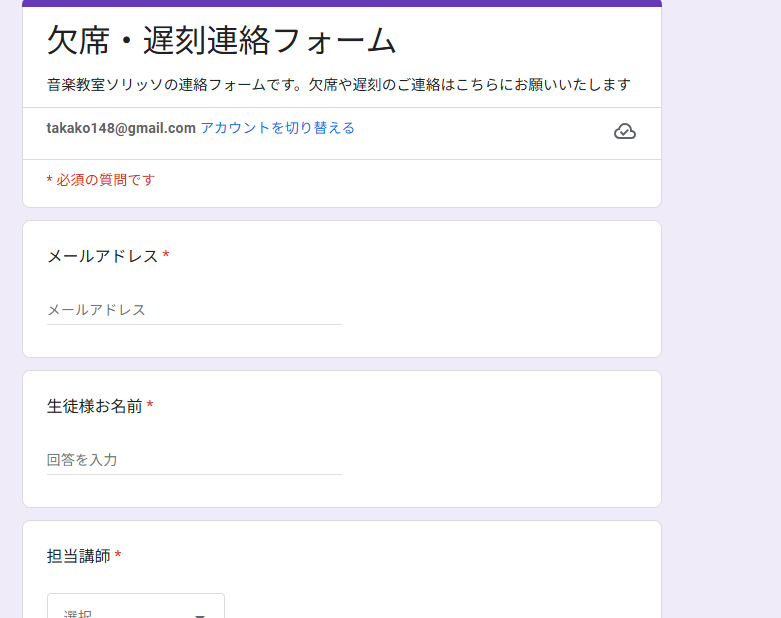781x618 pixels.
Task: Click the 生徒様お名前 answer field
Action: 194,460
